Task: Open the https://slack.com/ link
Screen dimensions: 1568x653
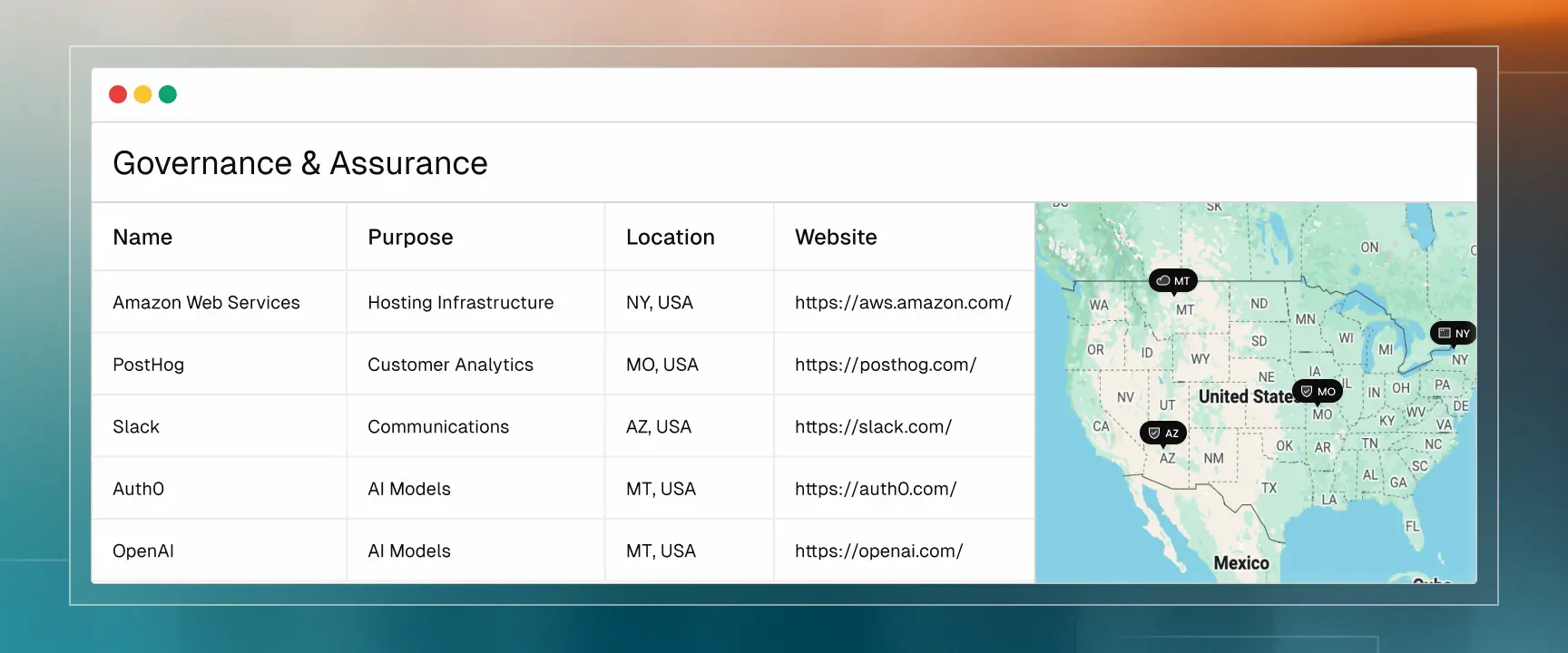Action: [873, 427]
